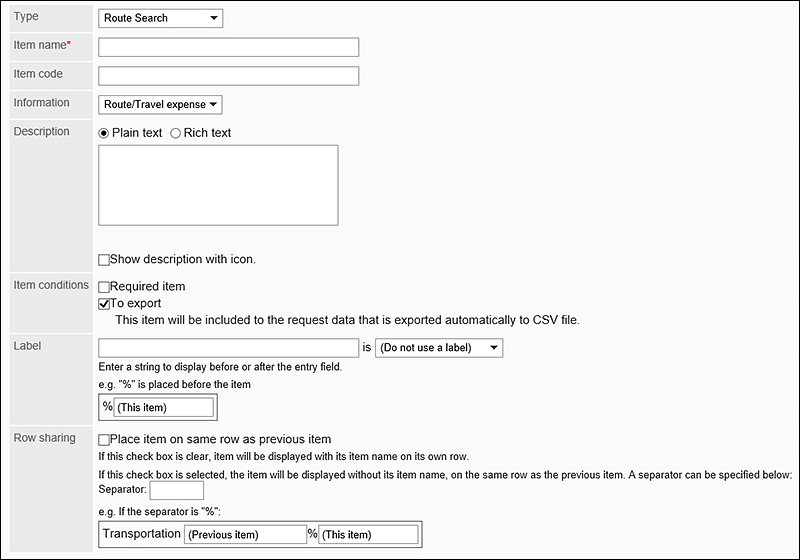The image size is (800, 560).
Task: Open the (Do not use a label) dropdown
Action: (x=439, y=348)
